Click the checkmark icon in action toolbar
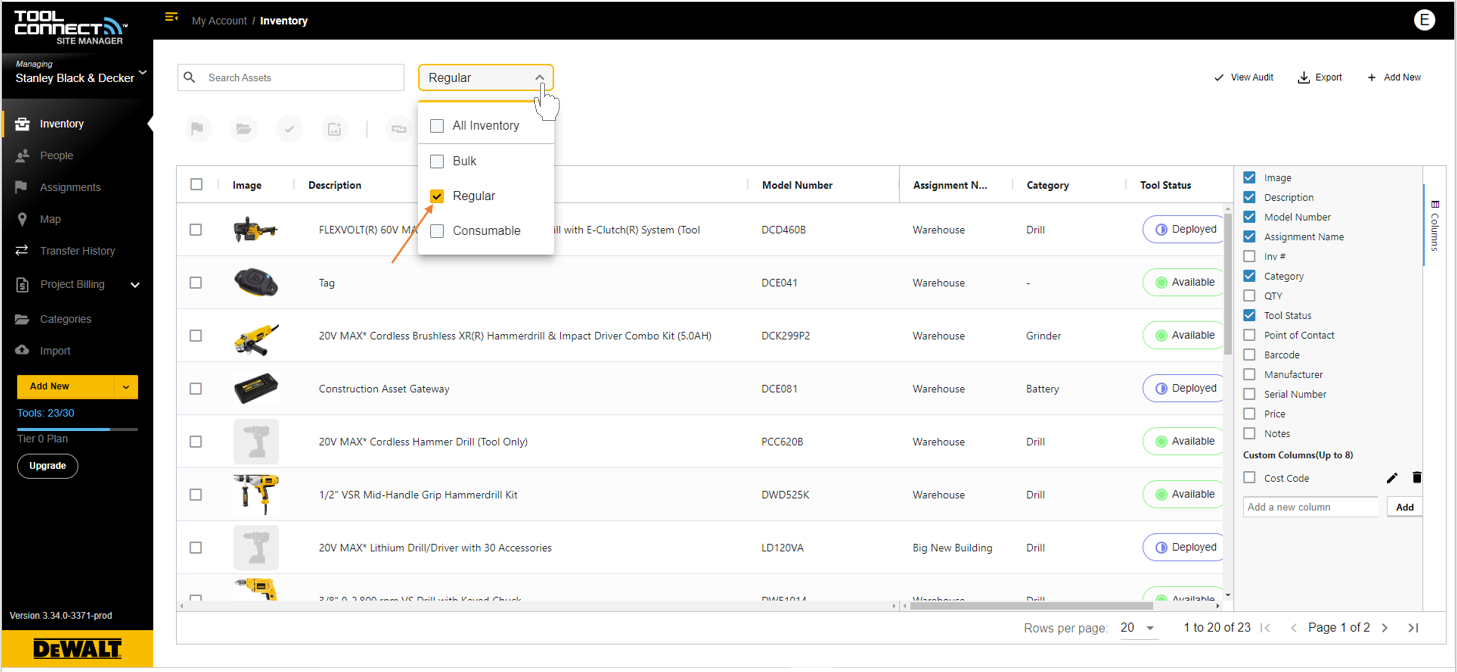Screen dimensions: 1457x672 click(x=289, y=129)
